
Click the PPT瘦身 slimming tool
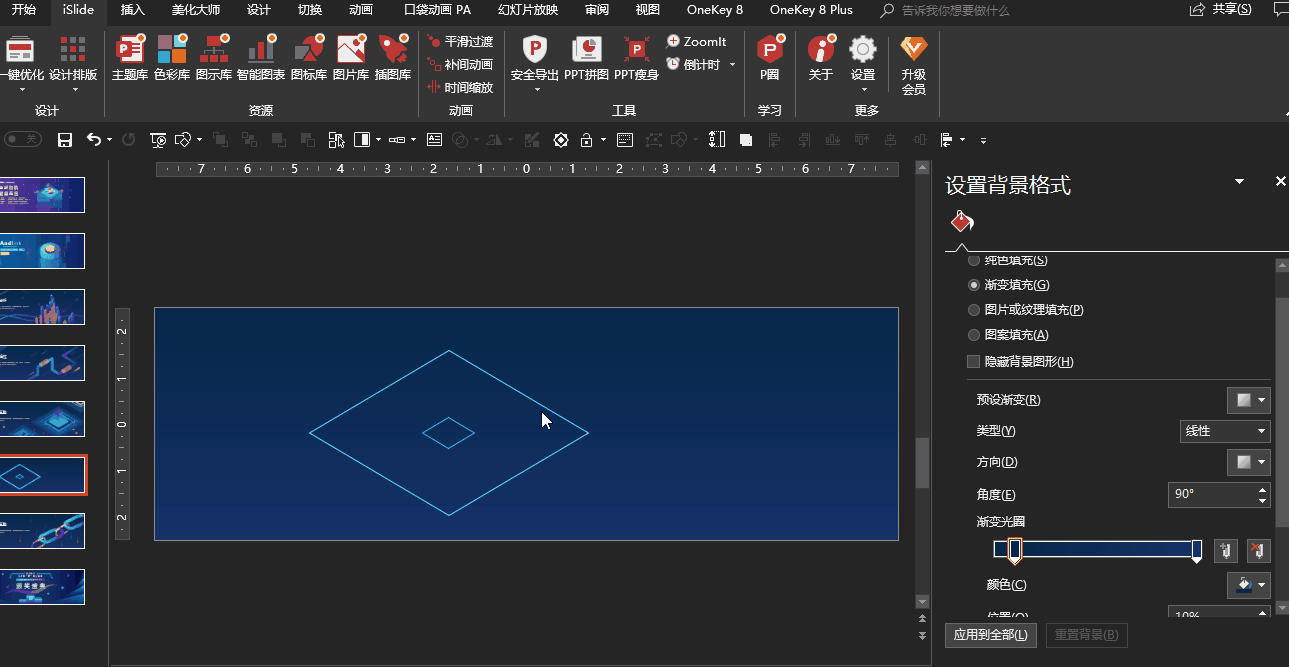point(636,58)
